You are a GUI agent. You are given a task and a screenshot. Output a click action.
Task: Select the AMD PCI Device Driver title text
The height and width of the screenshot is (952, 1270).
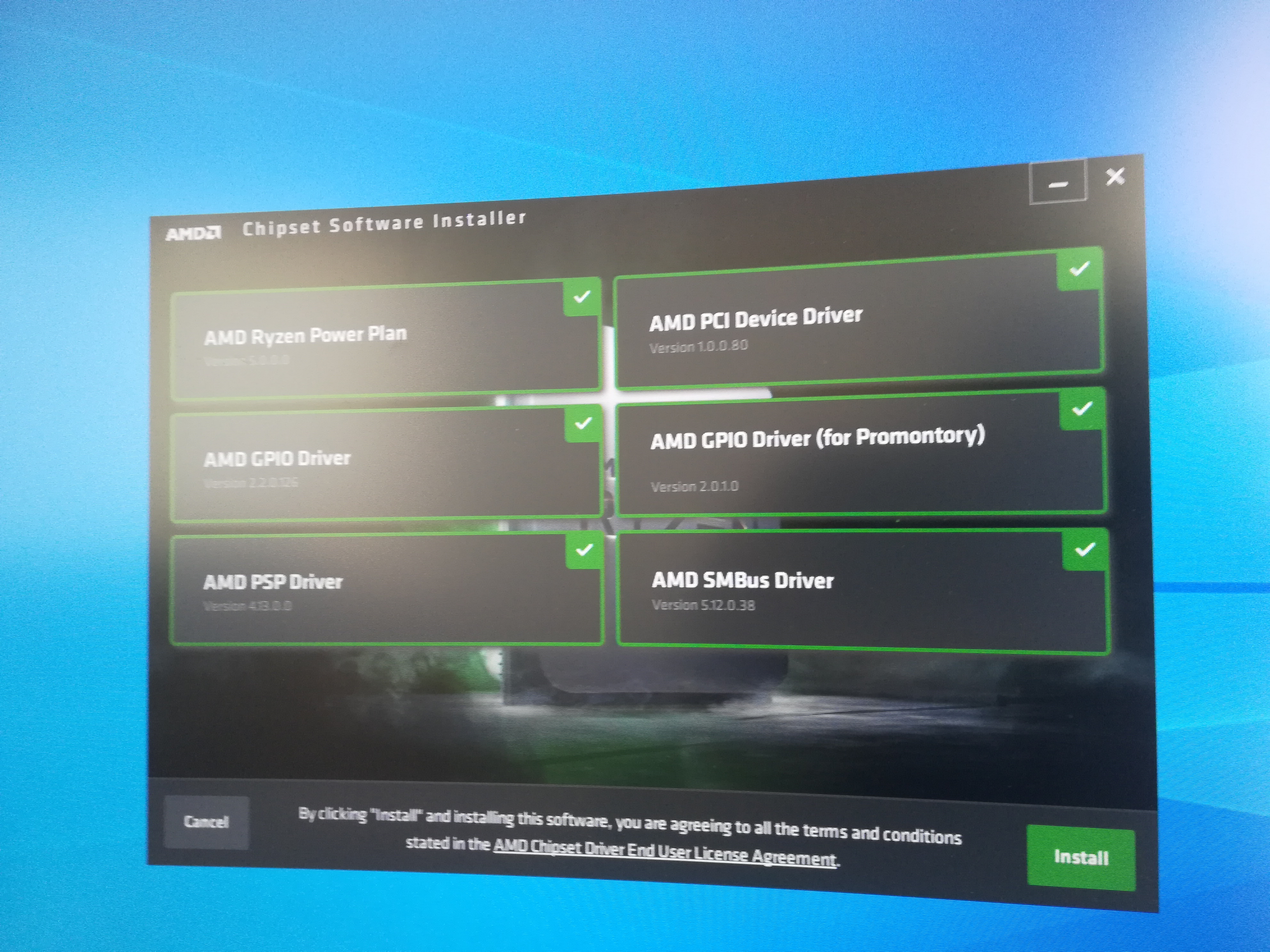(756, 319)
